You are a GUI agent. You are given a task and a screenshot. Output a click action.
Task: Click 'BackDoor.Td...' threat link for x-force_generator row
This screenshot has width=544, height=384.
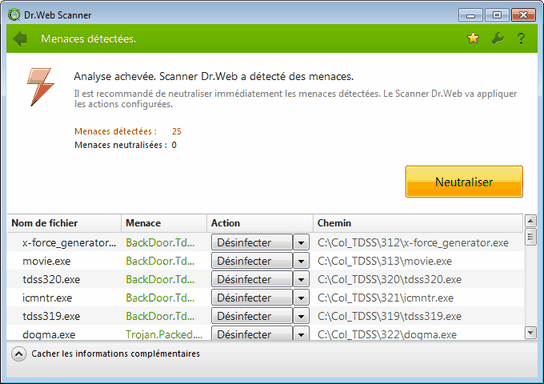pyautogui.click(x=160, y=243)
